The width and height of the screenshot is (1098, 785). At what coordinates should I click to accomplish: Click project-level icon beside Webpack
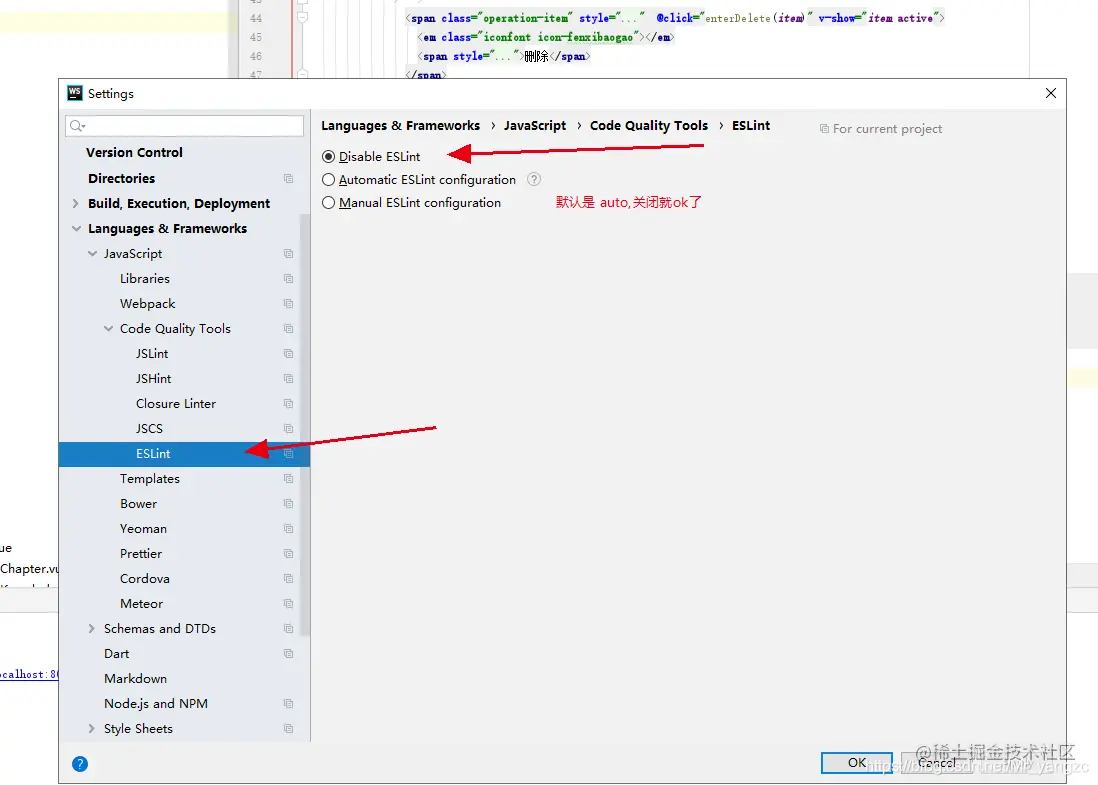[x=289, y=304]
